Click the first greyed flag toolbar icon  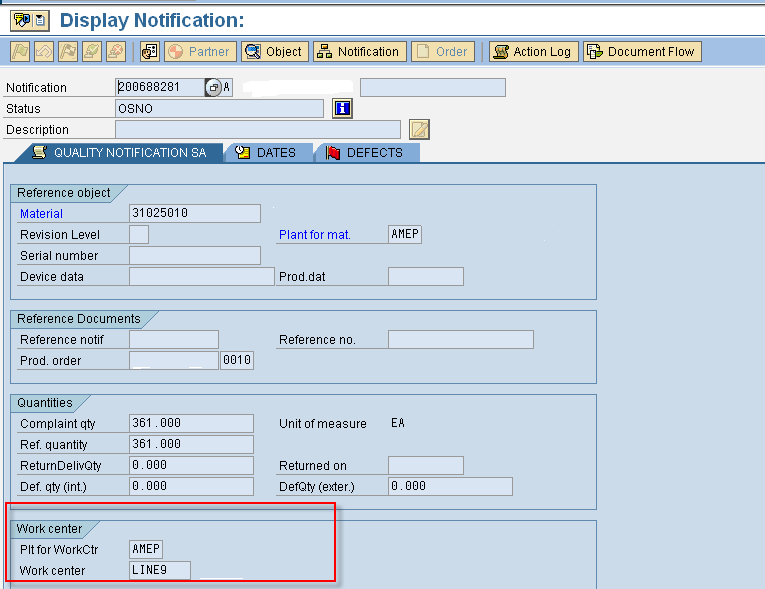(20, 51)
